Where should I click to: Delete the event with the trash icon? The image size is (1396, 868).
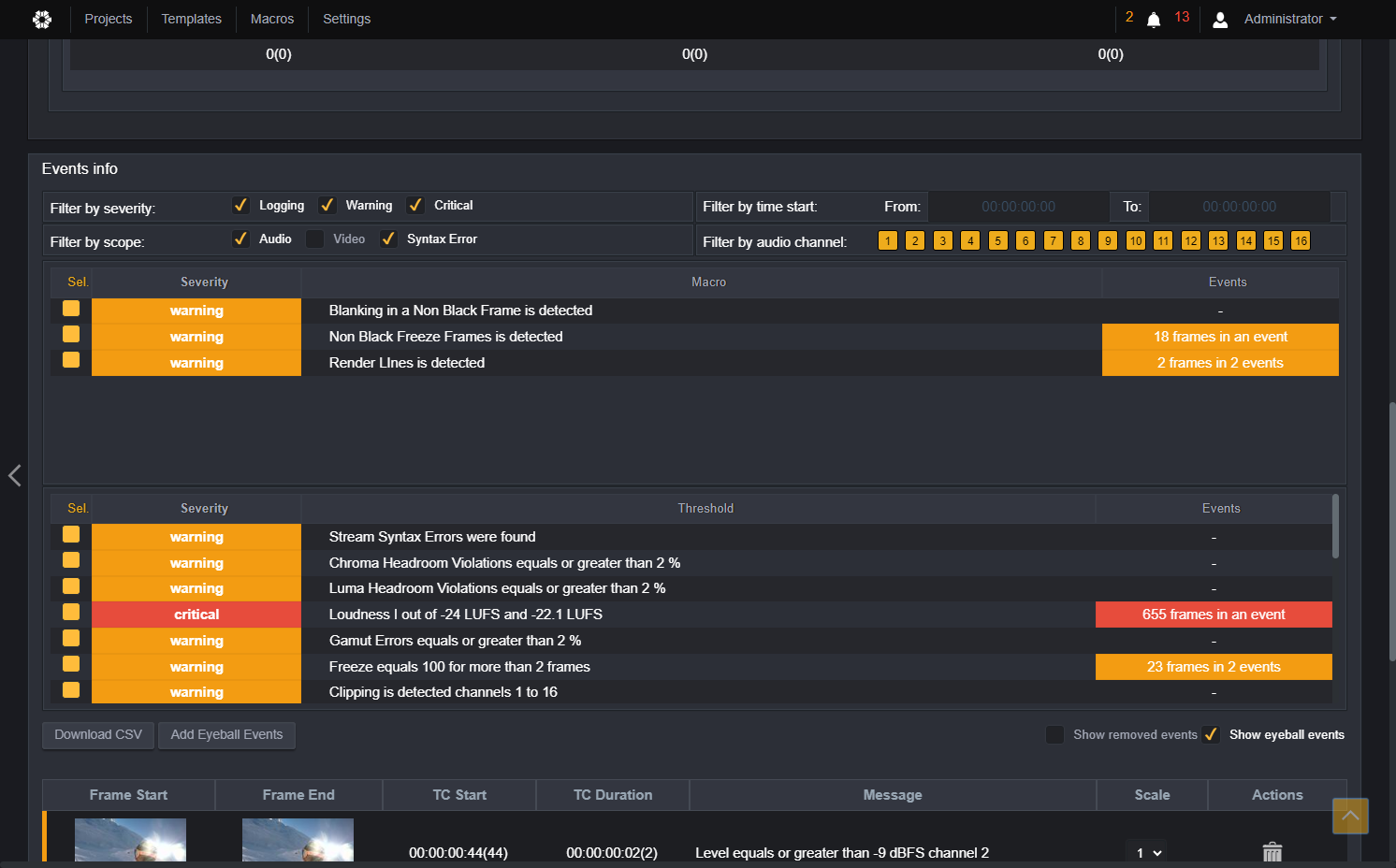pyautogui.click(x=1272, y=852)
